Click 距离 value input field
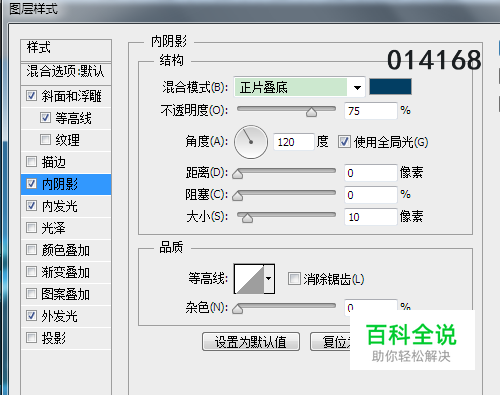Screen dimensions: 500x395 tap(371, 173)
